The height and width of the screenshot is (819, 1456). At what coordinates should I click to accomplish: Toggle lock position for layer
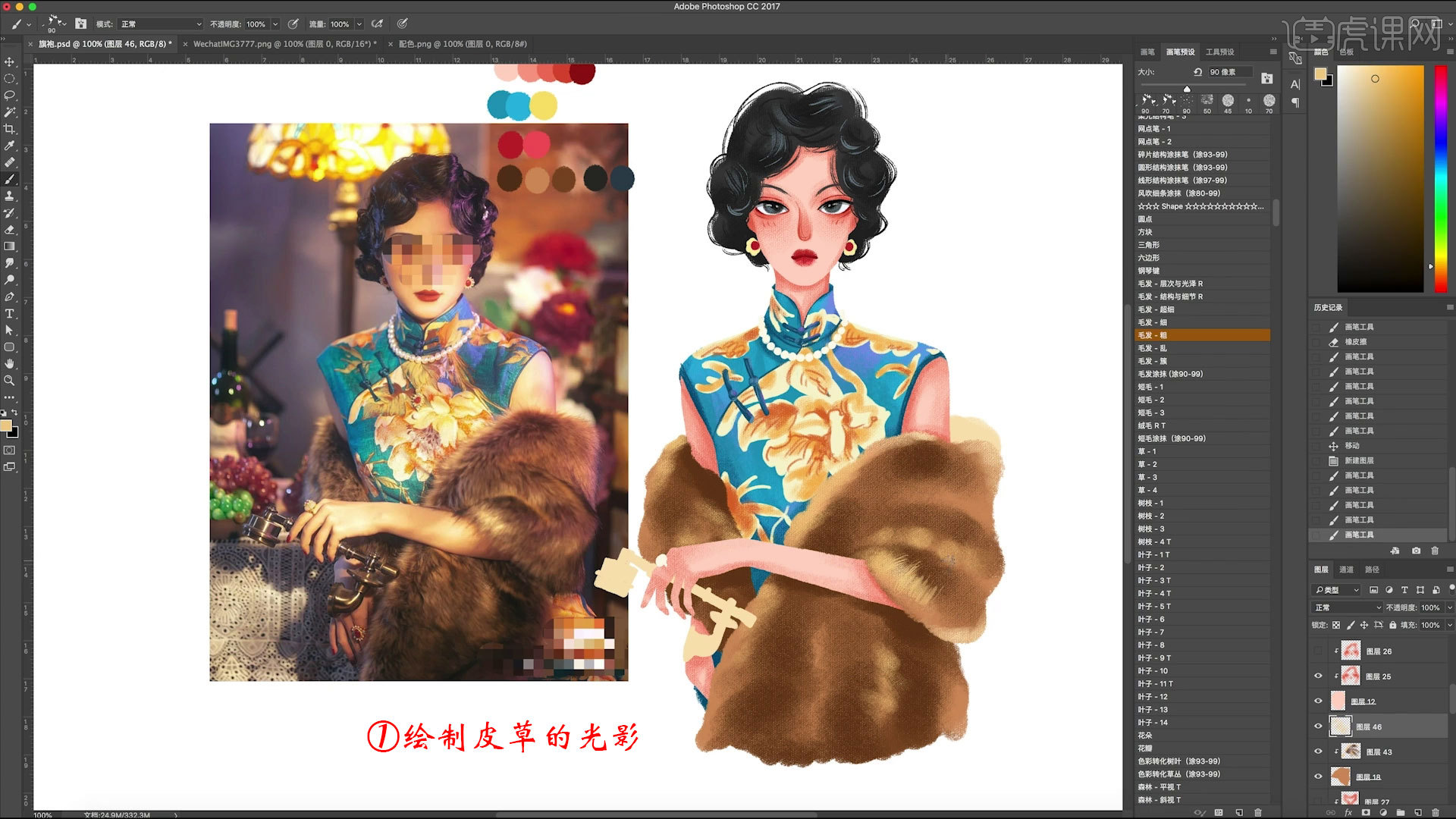tap(1364, 625)
